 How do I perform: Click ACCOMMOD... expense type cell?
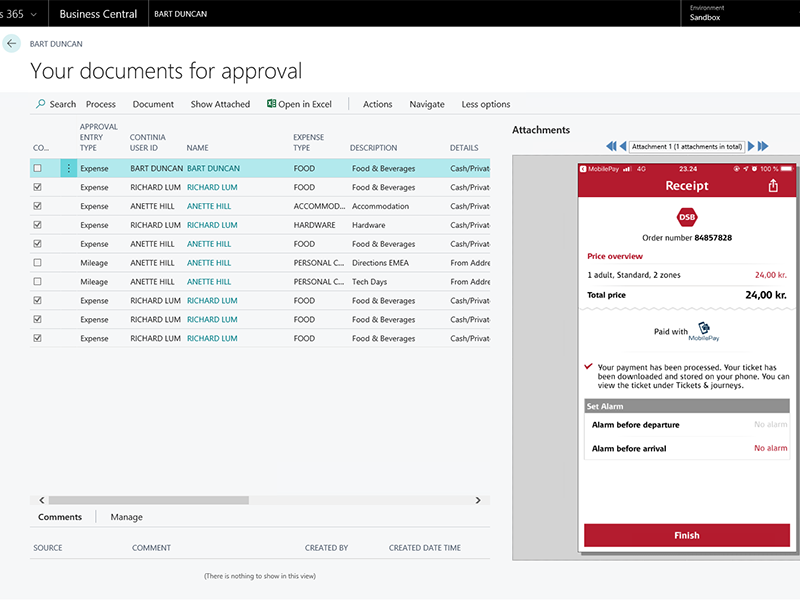pos(319,206)
